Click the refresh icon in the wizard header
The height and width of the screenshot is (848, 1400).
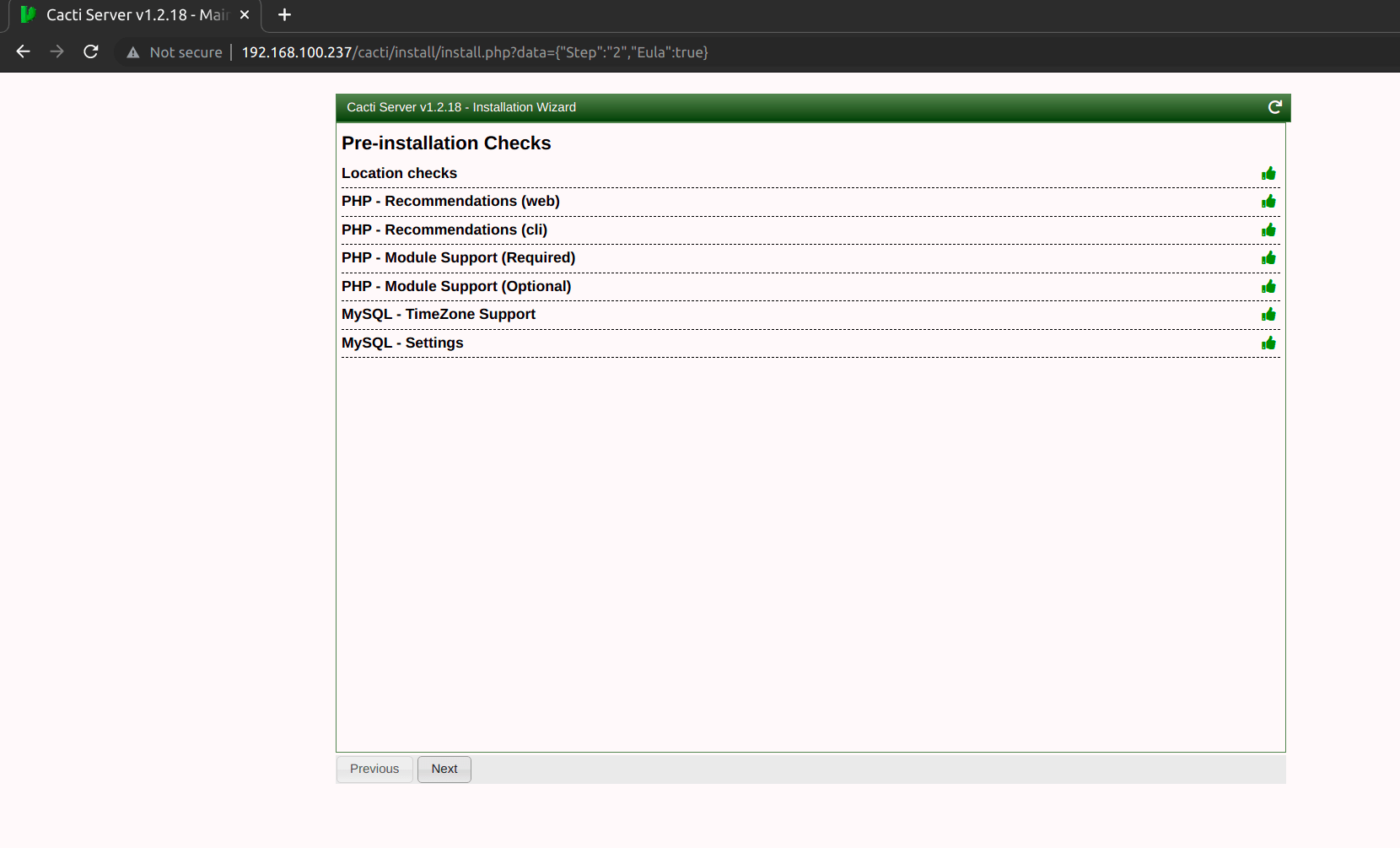[x=1274, y=107]
